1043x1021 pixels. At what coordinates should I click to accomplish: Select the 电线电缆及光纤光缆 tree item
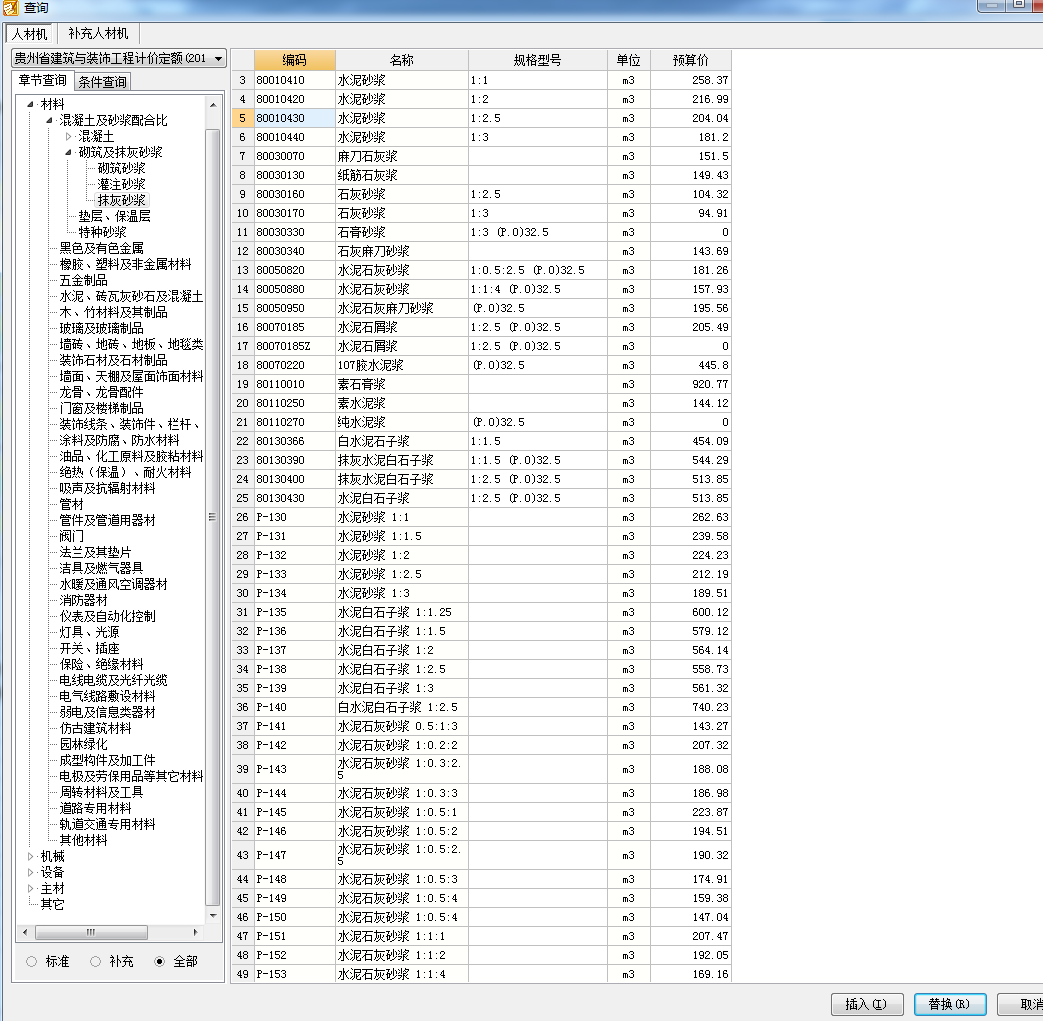click(113, 680)
